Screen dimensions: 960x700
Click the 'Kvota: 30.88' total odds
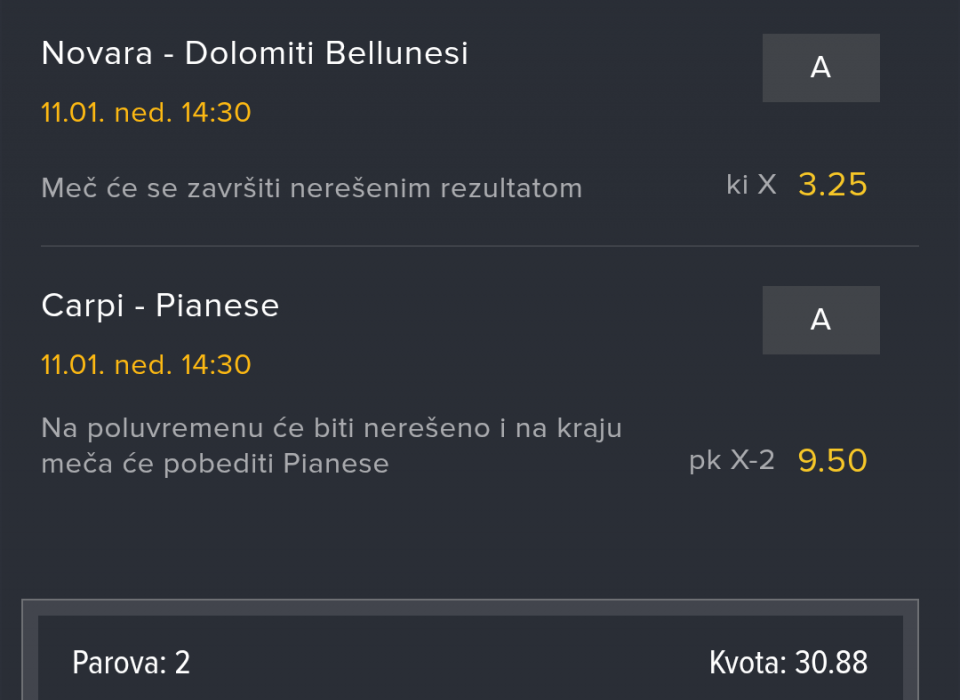(788, 662)
